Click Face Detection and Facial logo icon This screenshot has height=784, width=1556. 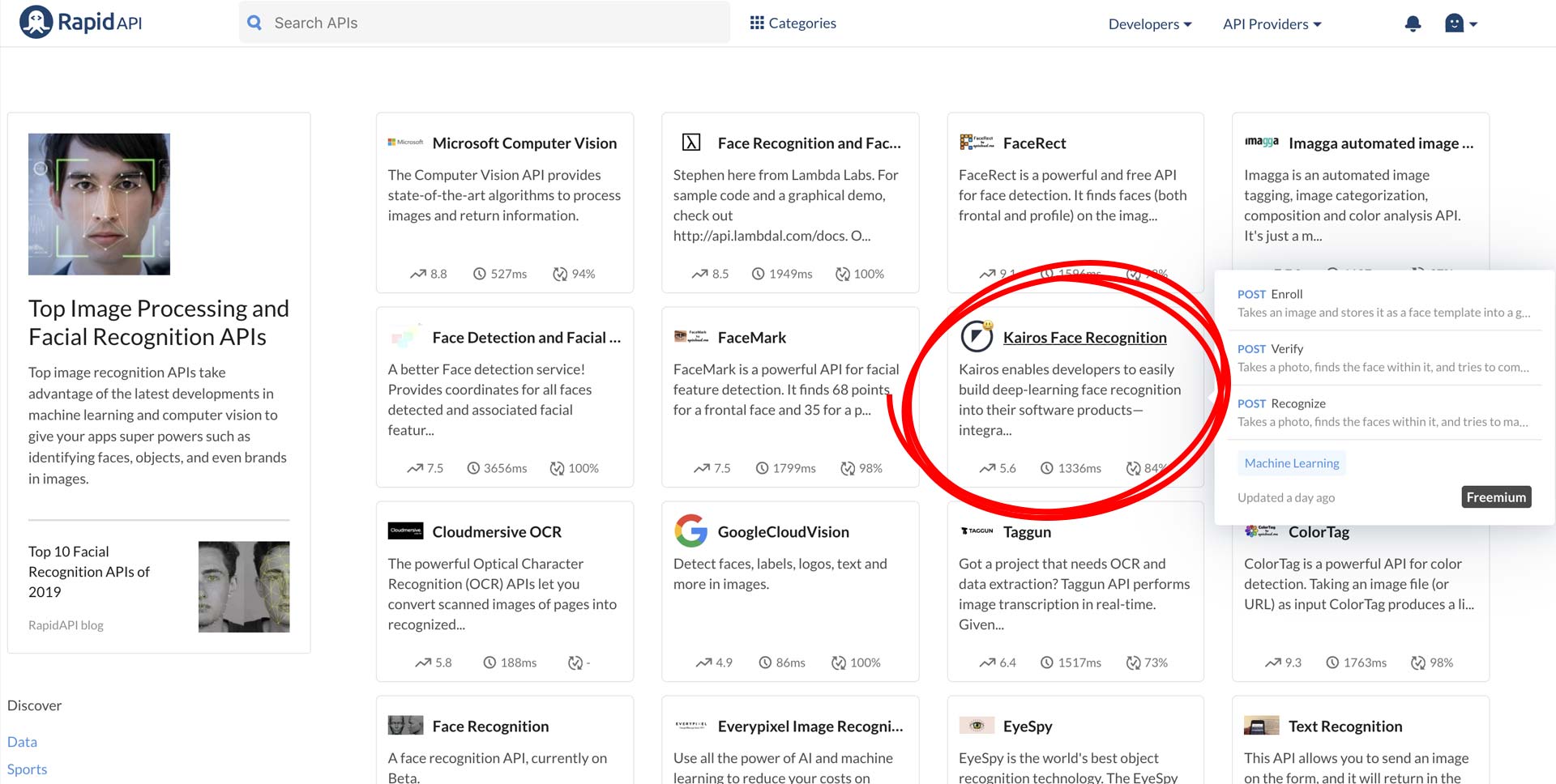pyautogui.click(x=405, y=336)
